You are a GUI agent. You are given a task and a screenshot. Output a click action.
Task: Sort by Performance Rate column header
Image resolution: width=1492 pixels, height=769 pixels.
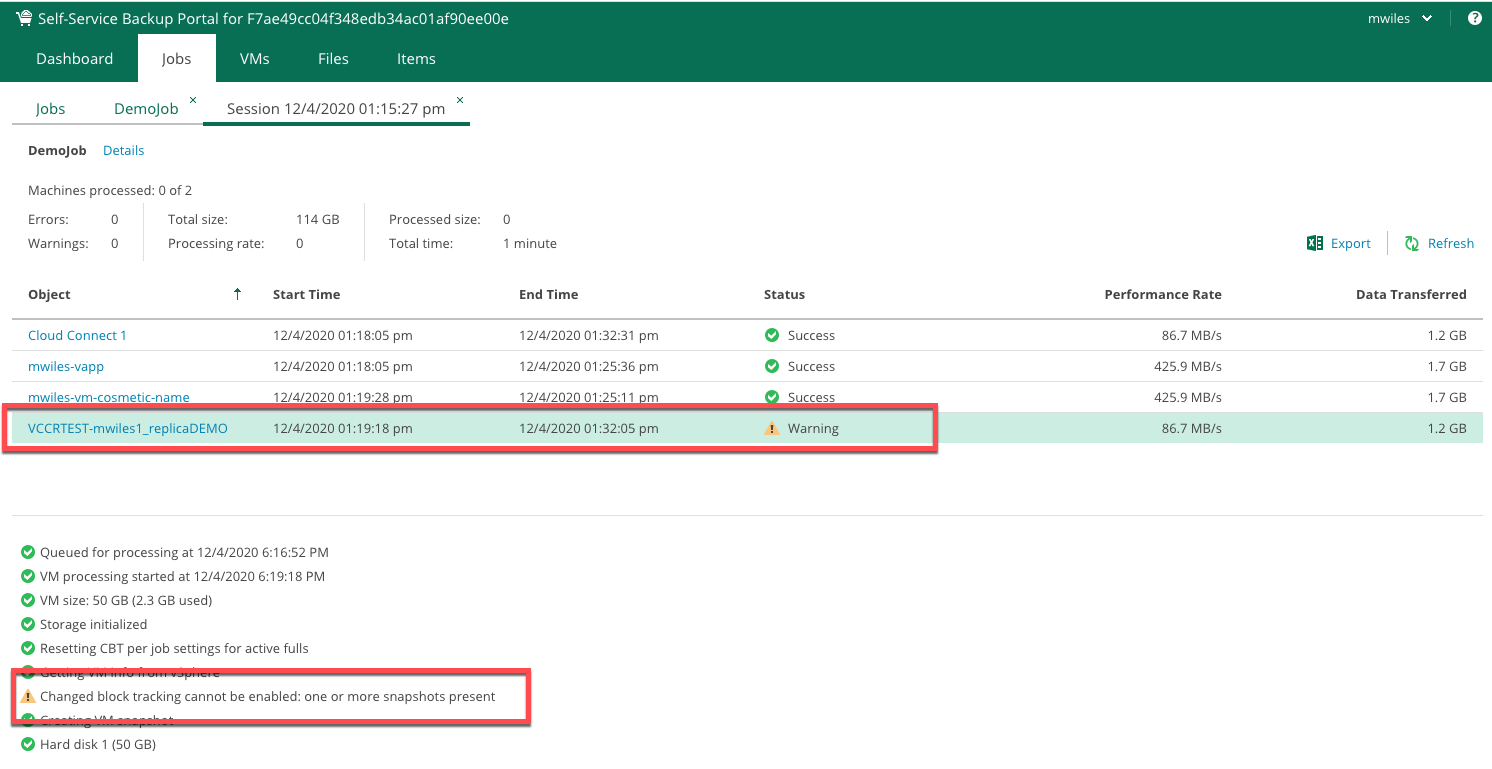(1162, 295)
